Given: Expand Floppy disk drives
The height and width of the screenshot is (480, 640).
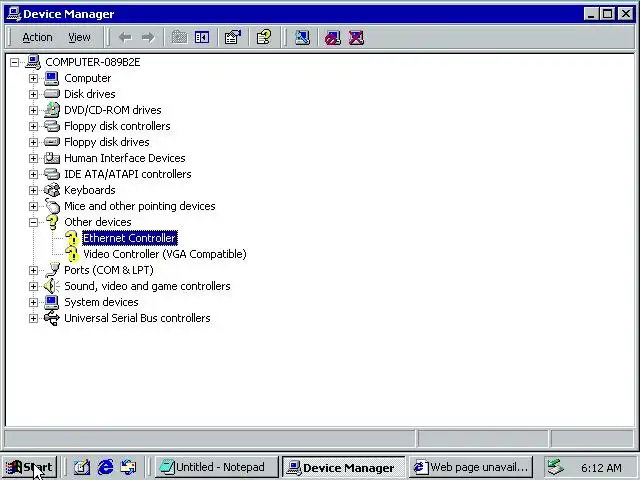Looking at the screenshot, I should click(33, 142).
